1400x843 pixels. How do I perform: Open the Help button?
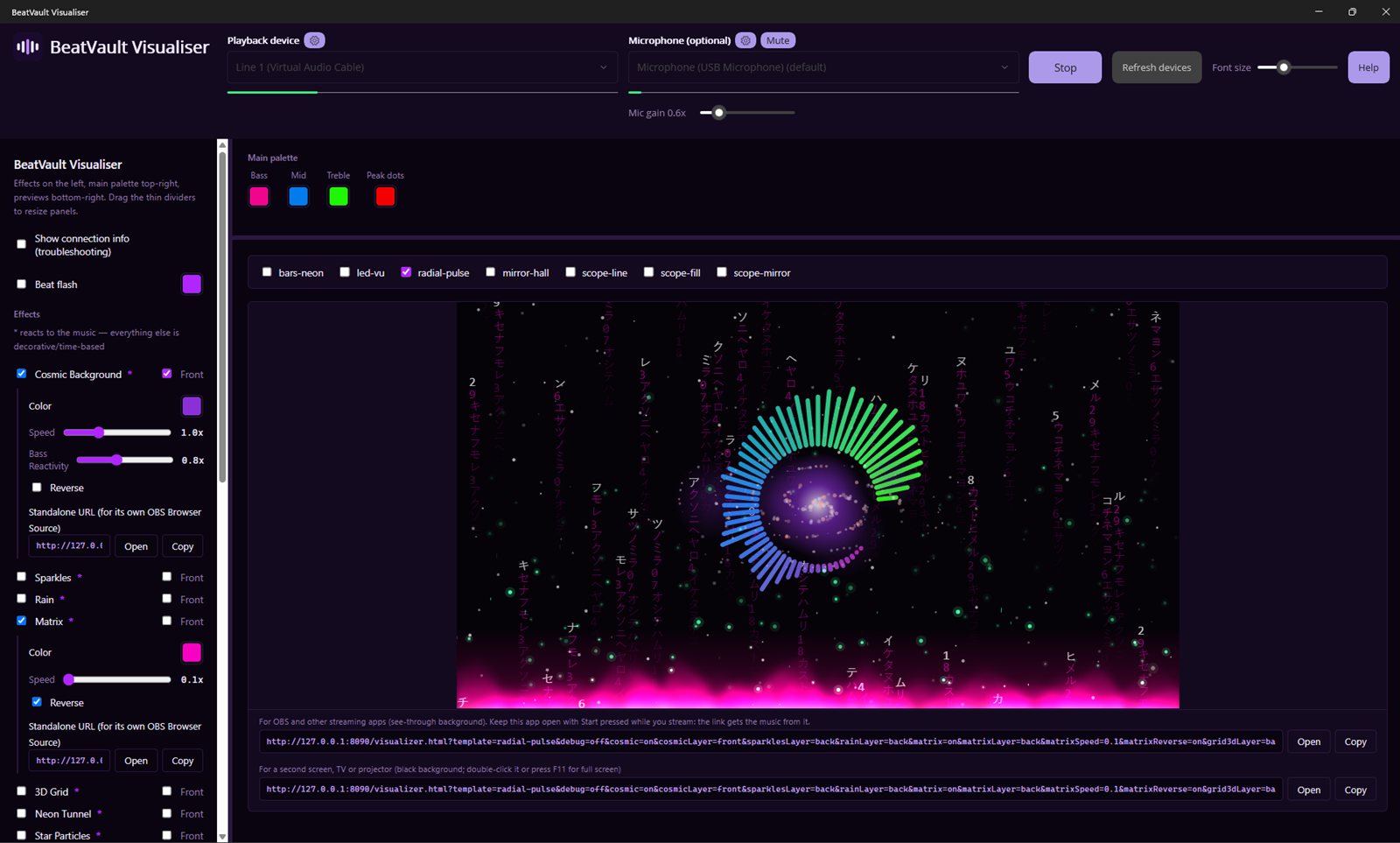(1368, 67)
